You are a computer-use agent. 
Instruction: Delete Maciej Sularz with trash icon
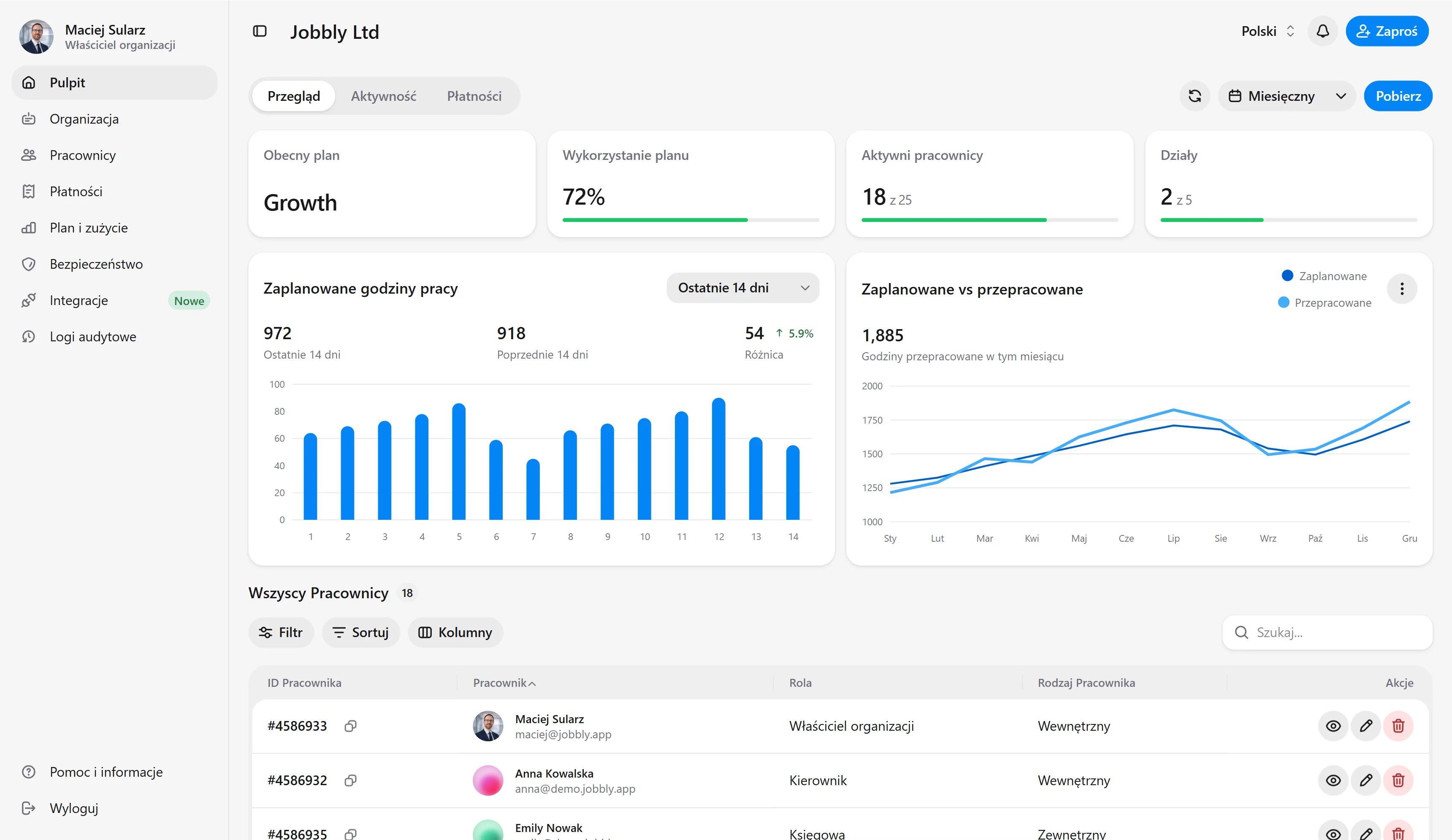point(1398,726)
